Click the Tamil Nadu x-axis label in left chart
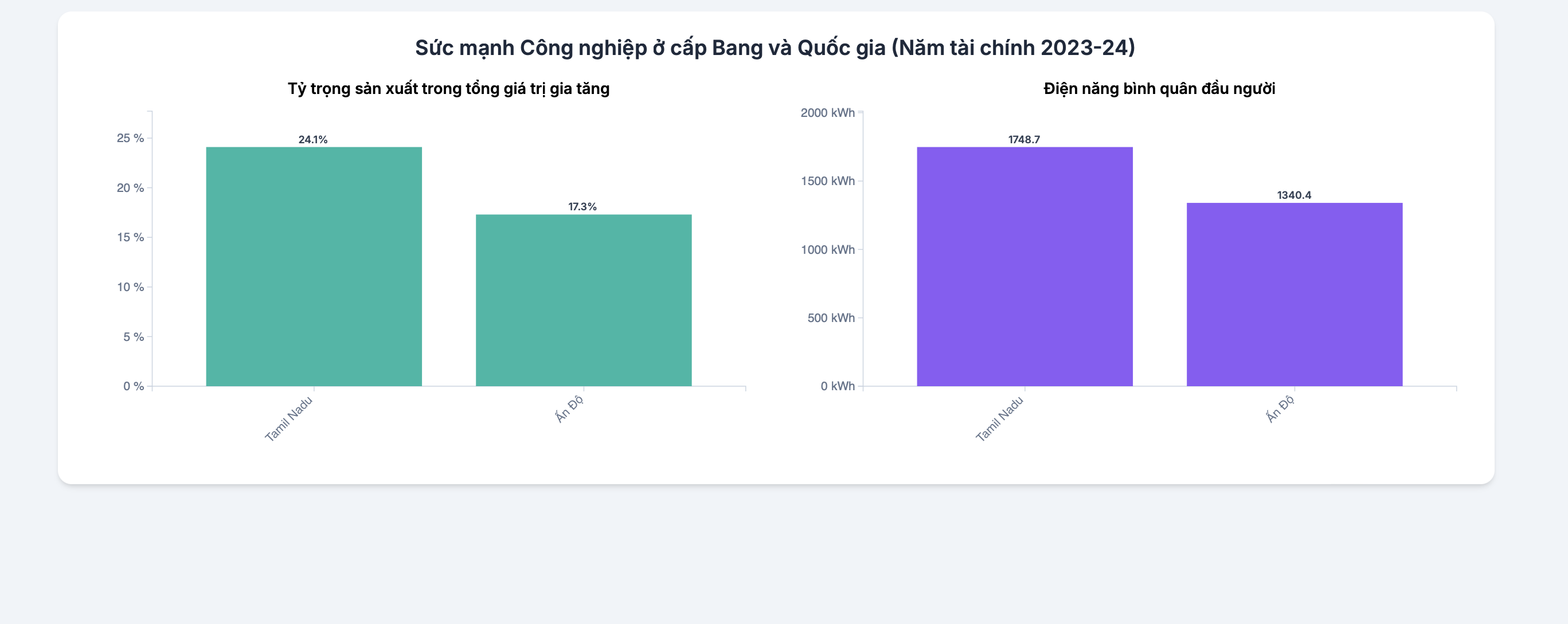 pyautogui.click(x=289, y=419)
